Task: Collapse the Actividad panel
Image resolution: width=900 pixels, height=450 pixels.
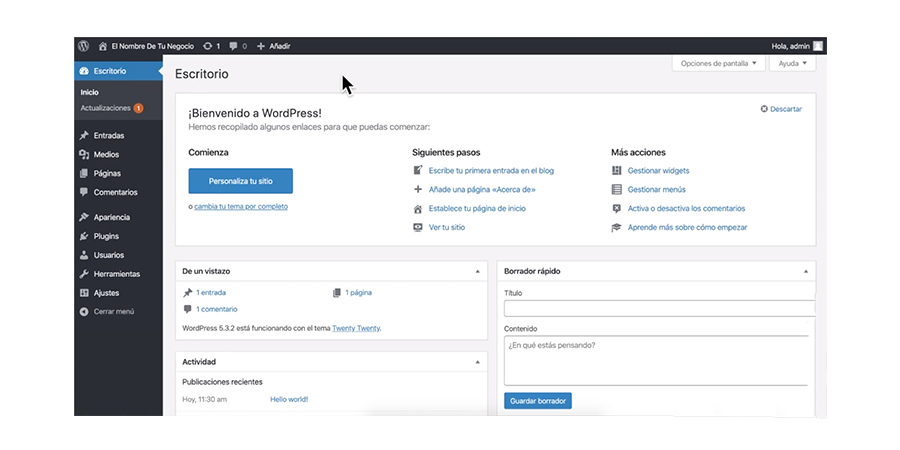Action: [x=478, y=362]
